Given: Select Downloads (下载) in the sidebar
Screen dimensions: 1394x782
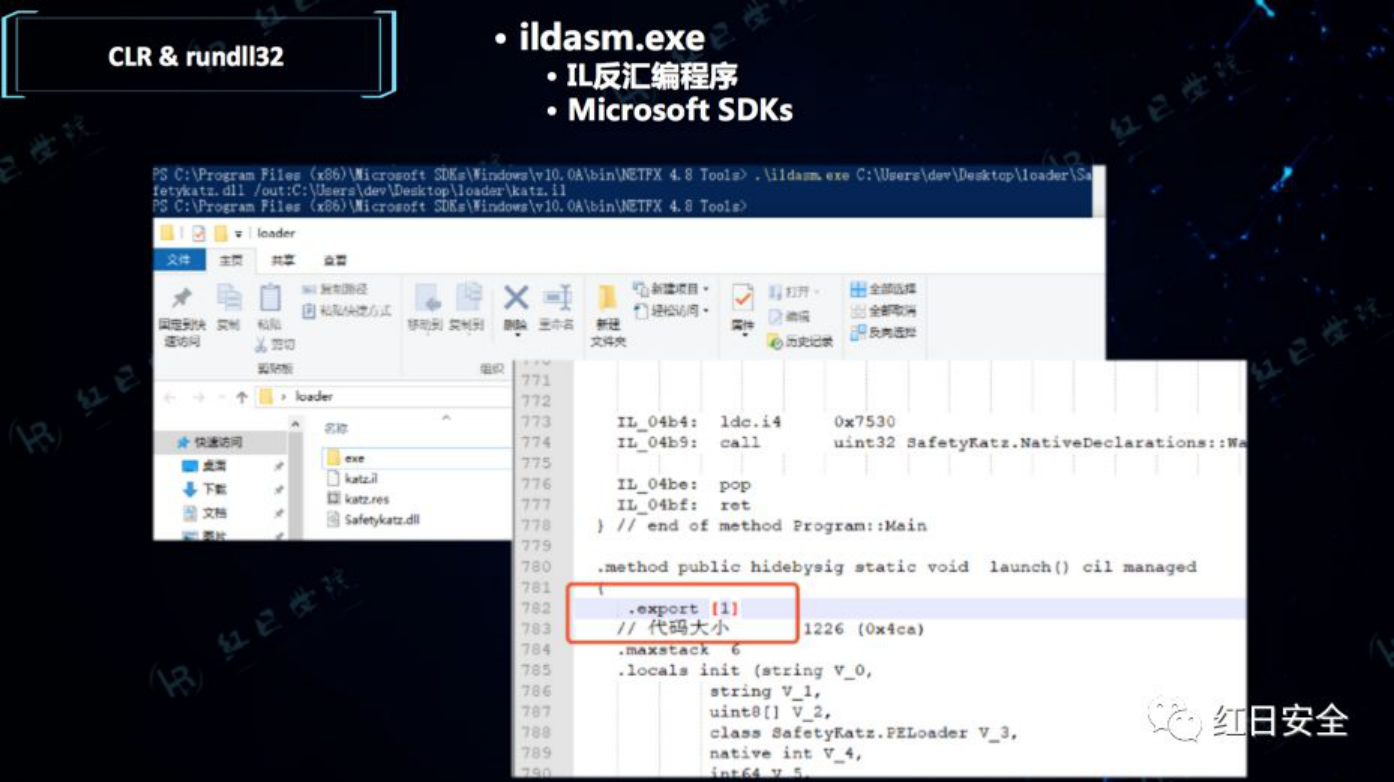Looking at the screenshot, I should [x=205, y=489].
